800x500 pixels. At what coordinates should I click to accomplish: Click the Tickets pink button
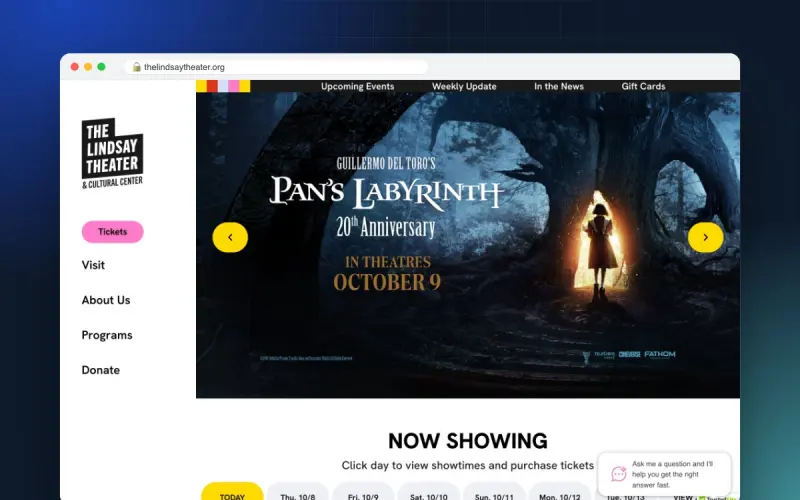(112, 232)
